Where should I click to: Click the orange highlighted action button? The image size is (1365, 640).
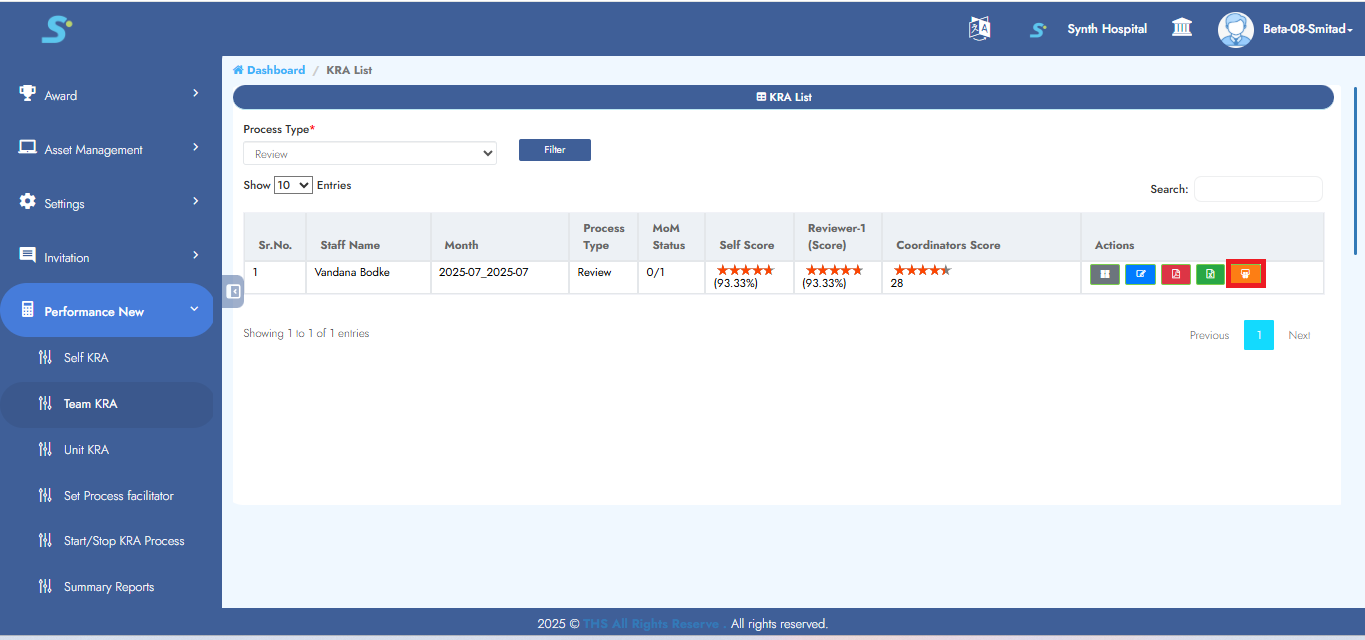[1245, 274]
